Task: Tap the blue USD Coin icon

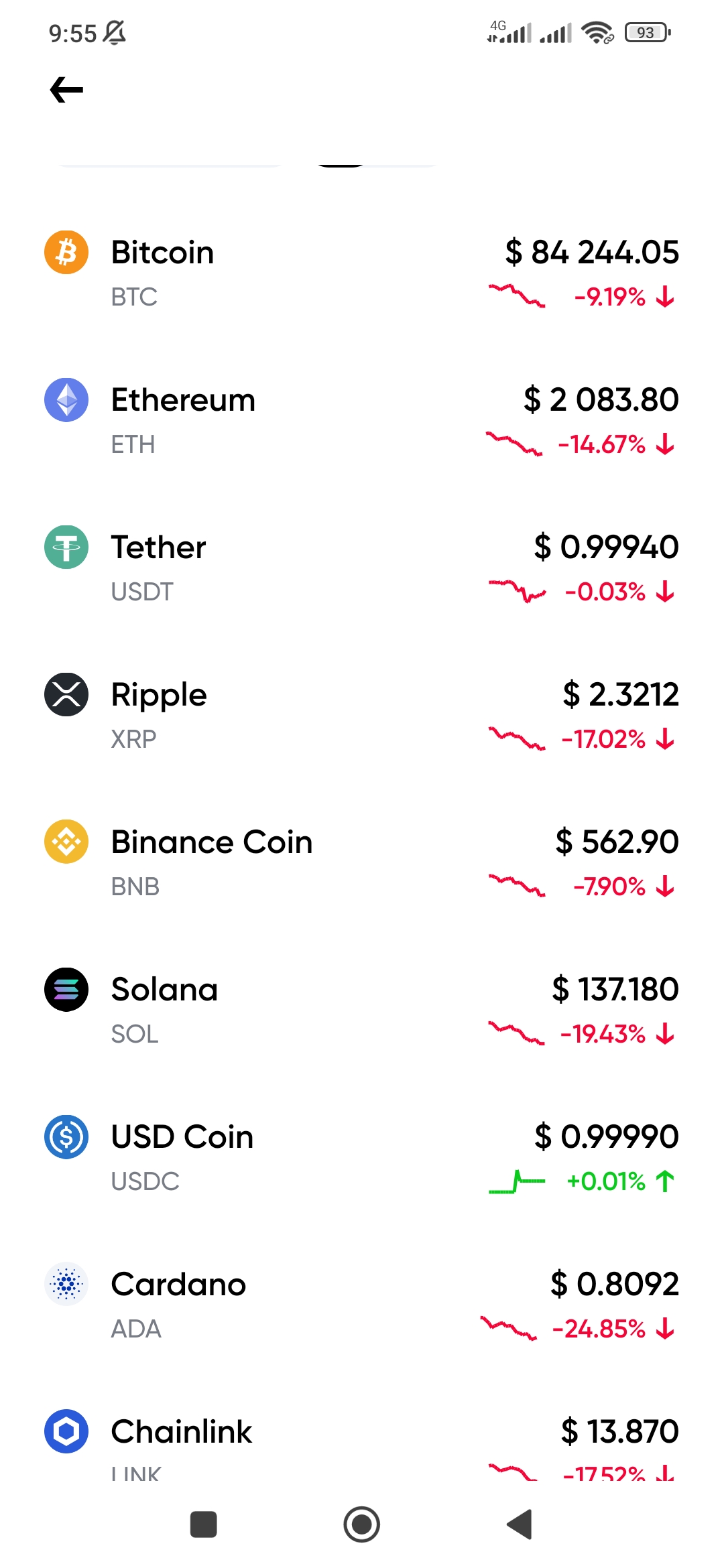Action: (66, 1137)
